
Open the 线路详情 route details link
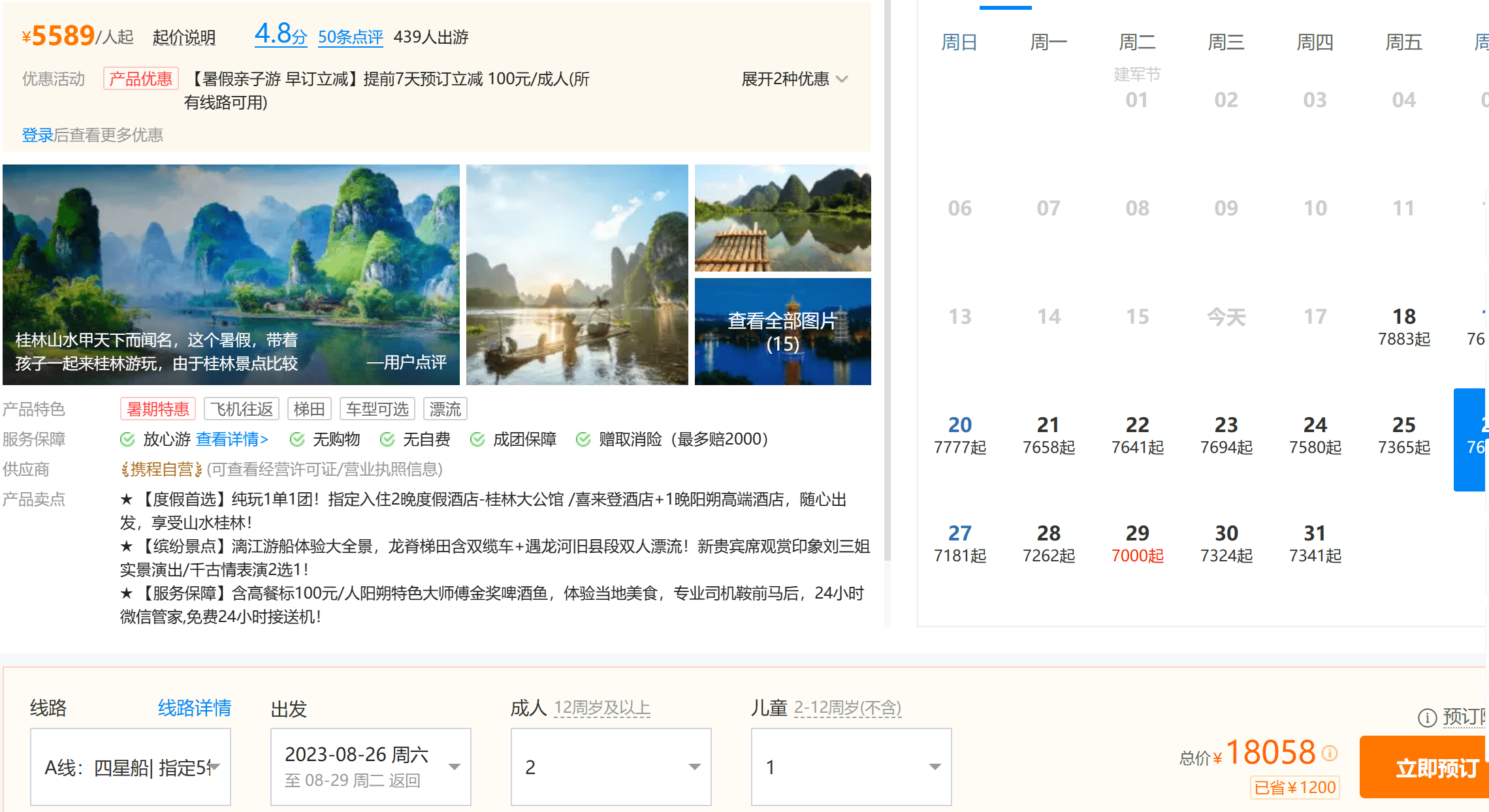click(195, 708)
